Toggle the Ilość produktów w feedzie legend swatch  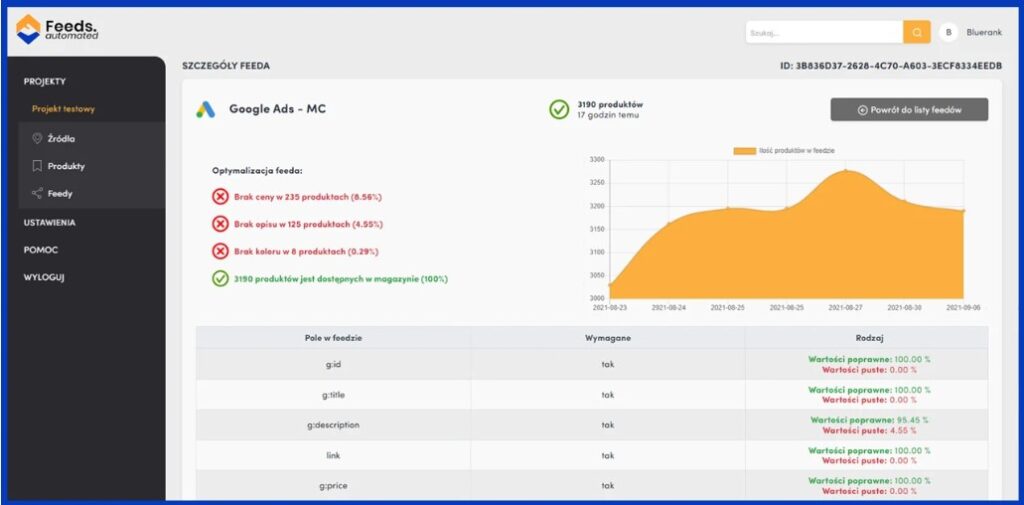tap(744, 151)
